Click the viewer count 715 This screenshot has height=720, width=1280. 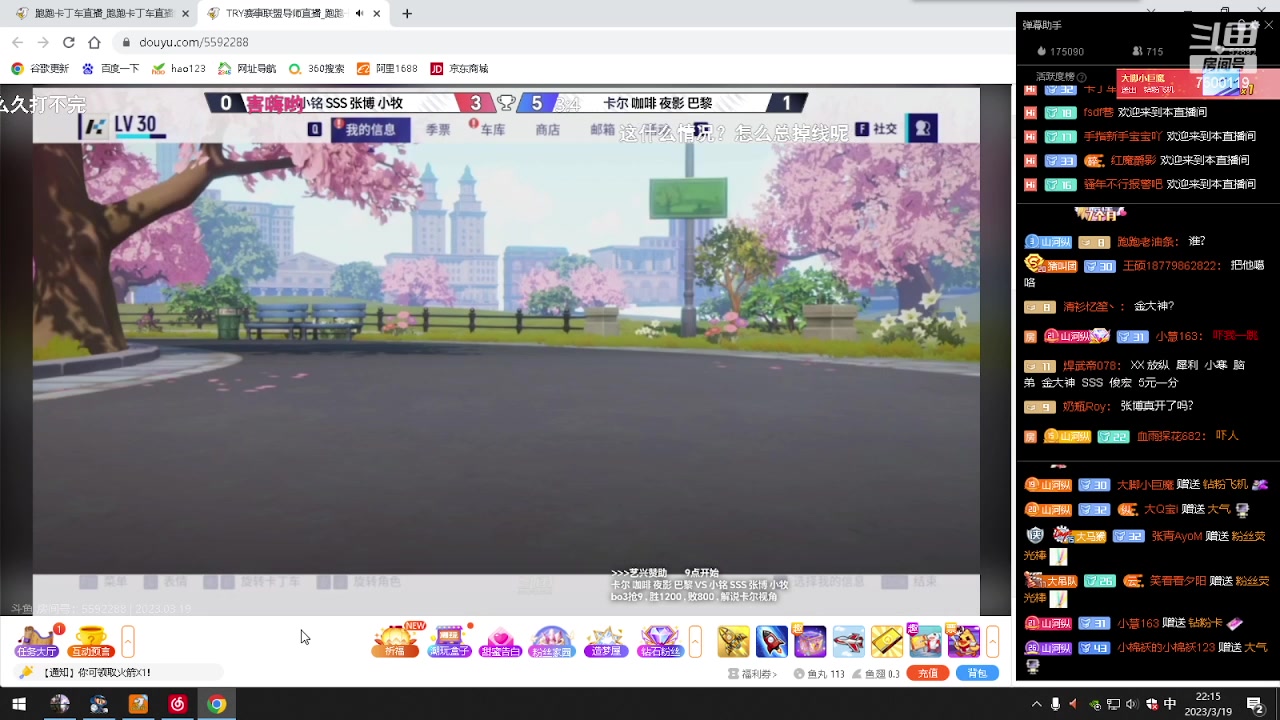click(1147, 51)
